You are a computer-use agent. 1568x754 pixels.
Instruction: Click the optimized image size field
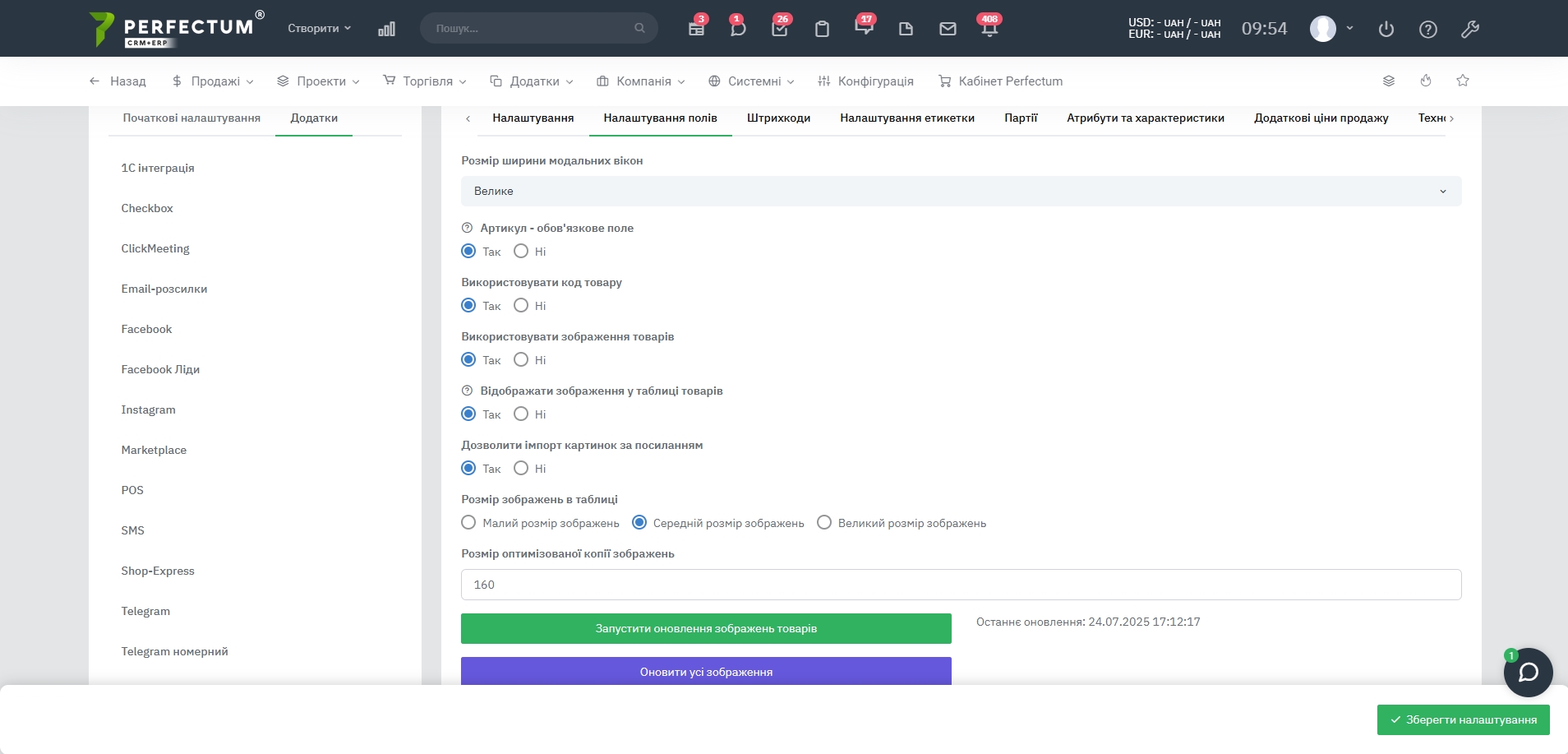coord(961,585)
